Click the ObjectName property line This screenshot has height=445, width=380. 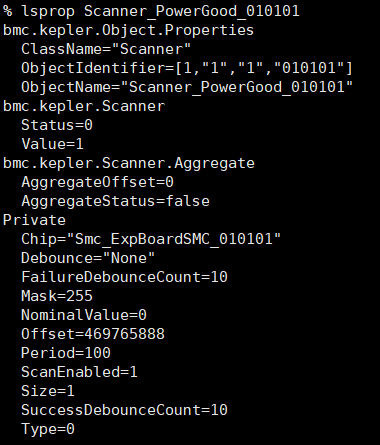(187, 87)
